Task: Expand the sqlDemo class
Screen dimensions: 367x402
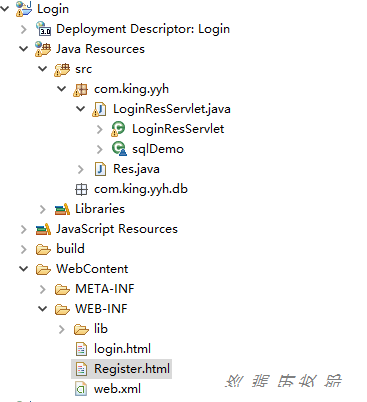Action: click(100, 149)
